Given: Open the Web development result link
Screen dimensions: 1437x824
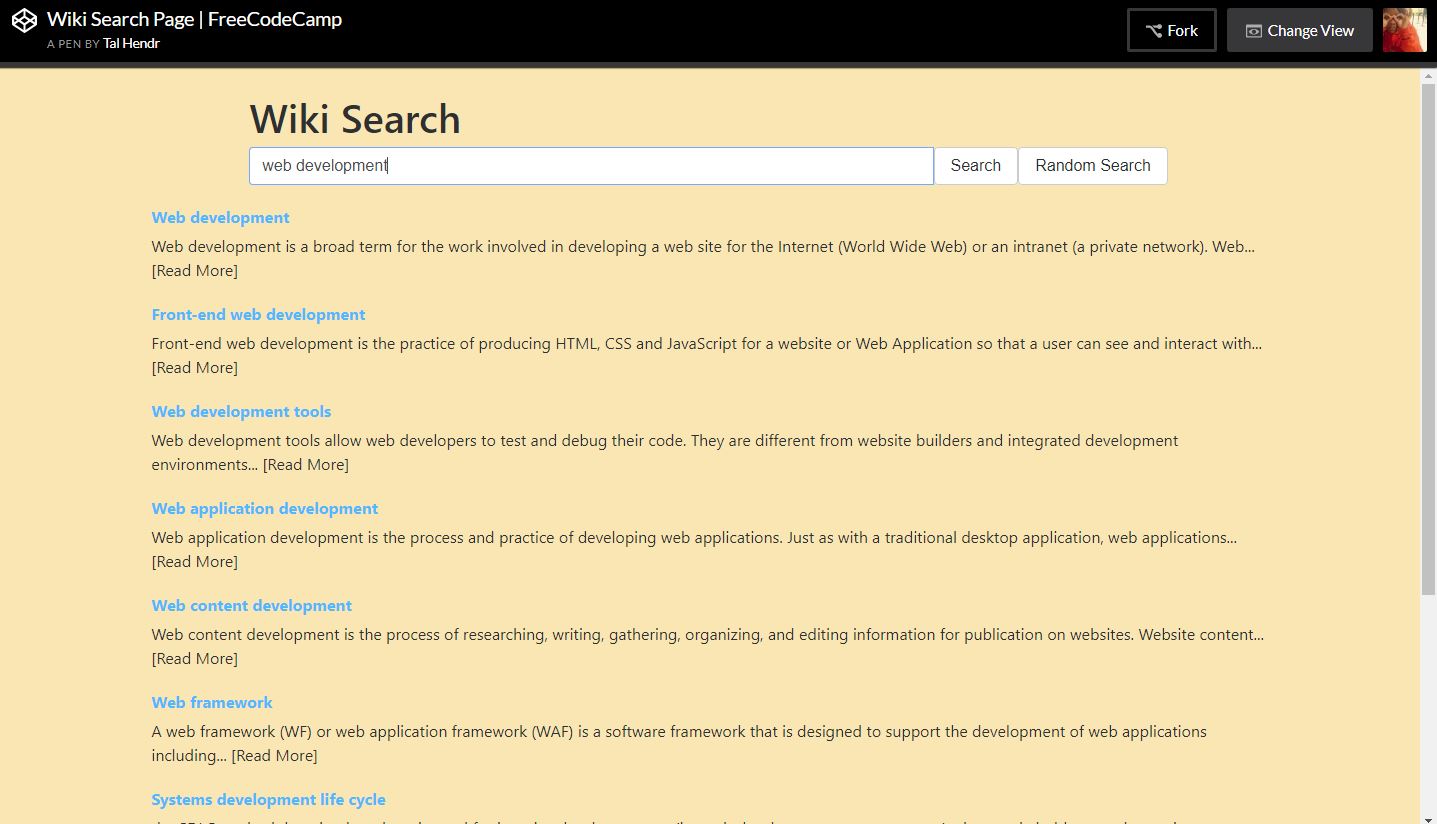Looking at the screenshot, I should [220, 218].
